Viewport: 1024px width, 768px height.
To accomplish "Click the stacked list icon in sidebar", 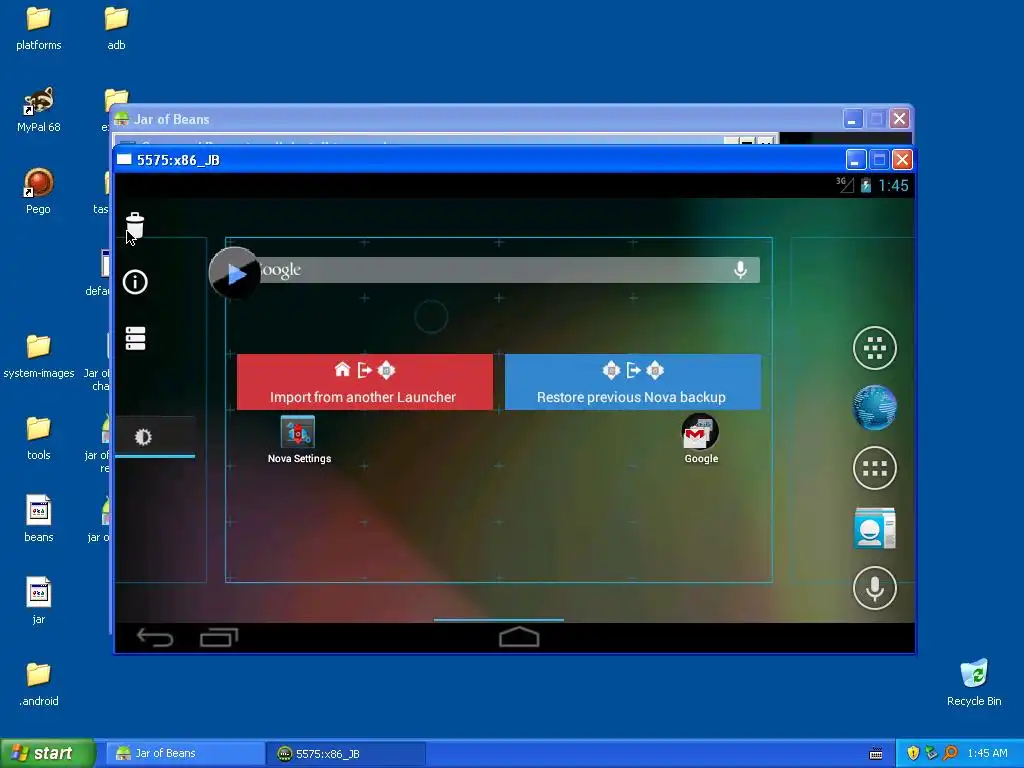I will (135, 338).
